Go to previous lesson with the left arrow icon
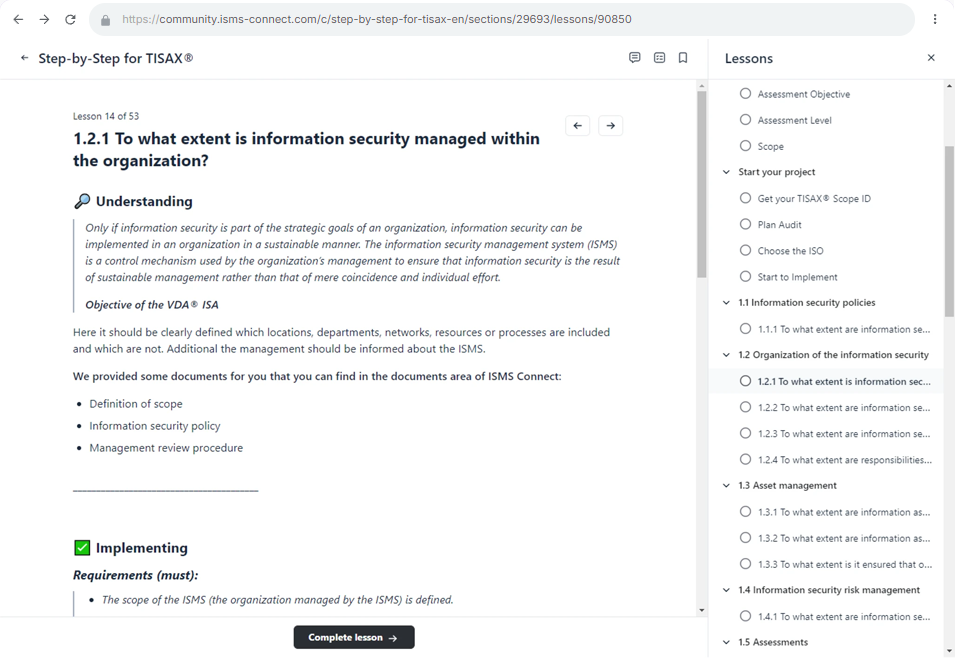 point(577,125)
